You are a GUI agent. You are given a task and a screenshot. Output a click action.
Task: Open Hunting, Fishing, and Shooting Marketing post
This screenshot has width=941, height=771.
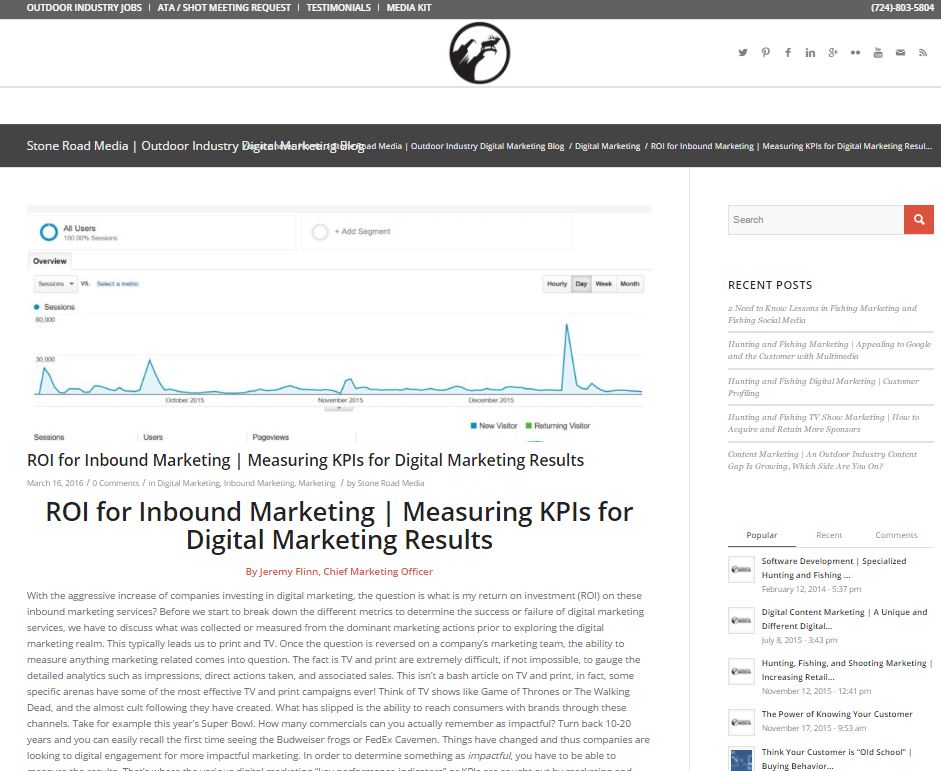coord(847,670)
